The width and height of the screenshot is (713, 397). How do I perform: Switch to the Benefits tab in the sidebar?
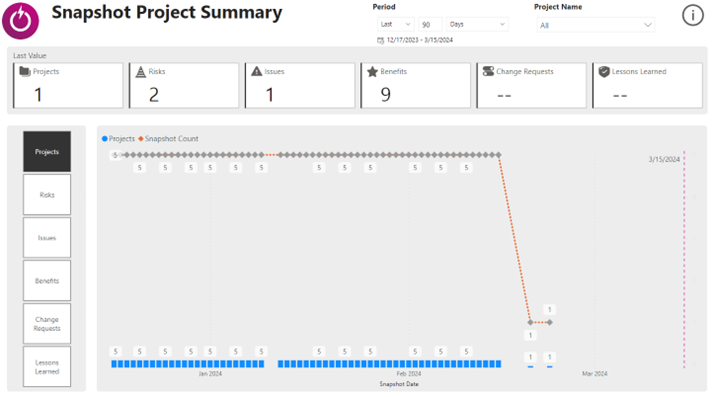[x=47, y=281]
